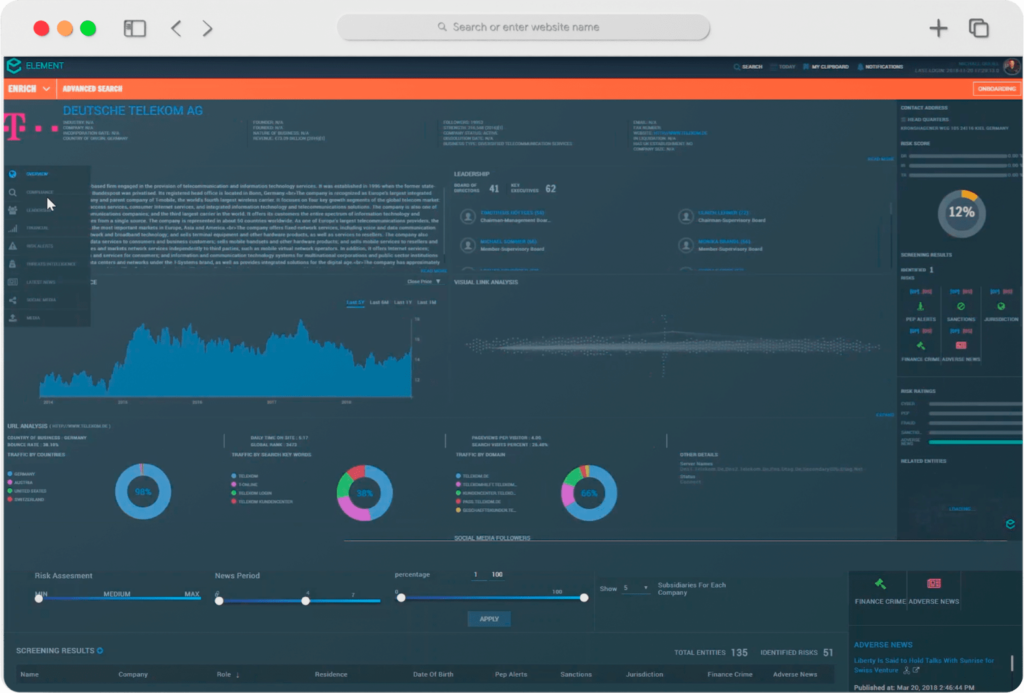Click the Element logo icon
Viewport: 1024px width, 693px height.
click(14, 65)
